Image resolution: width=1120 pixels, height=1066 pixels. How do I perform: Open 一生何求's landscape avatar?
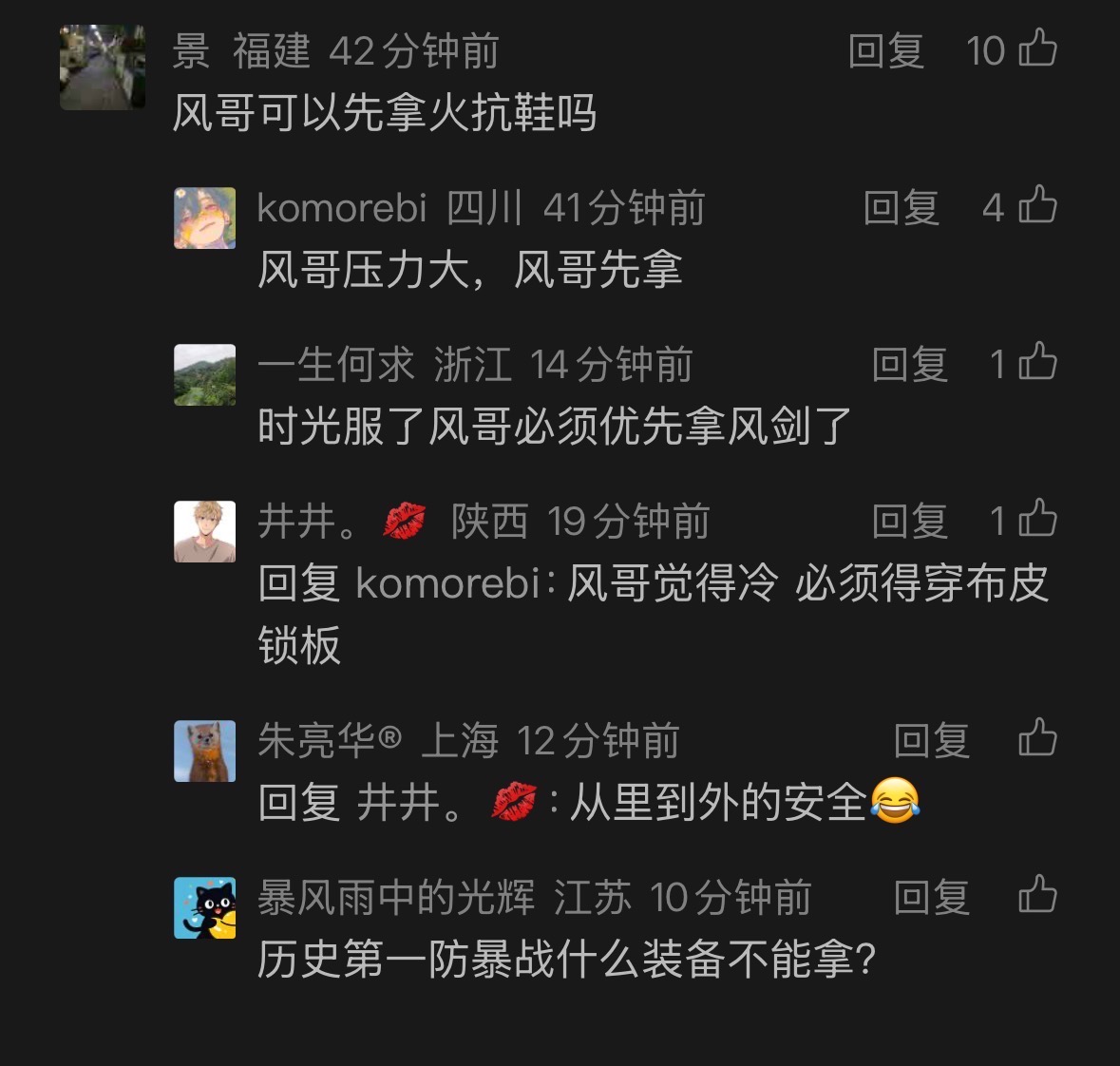205,374
